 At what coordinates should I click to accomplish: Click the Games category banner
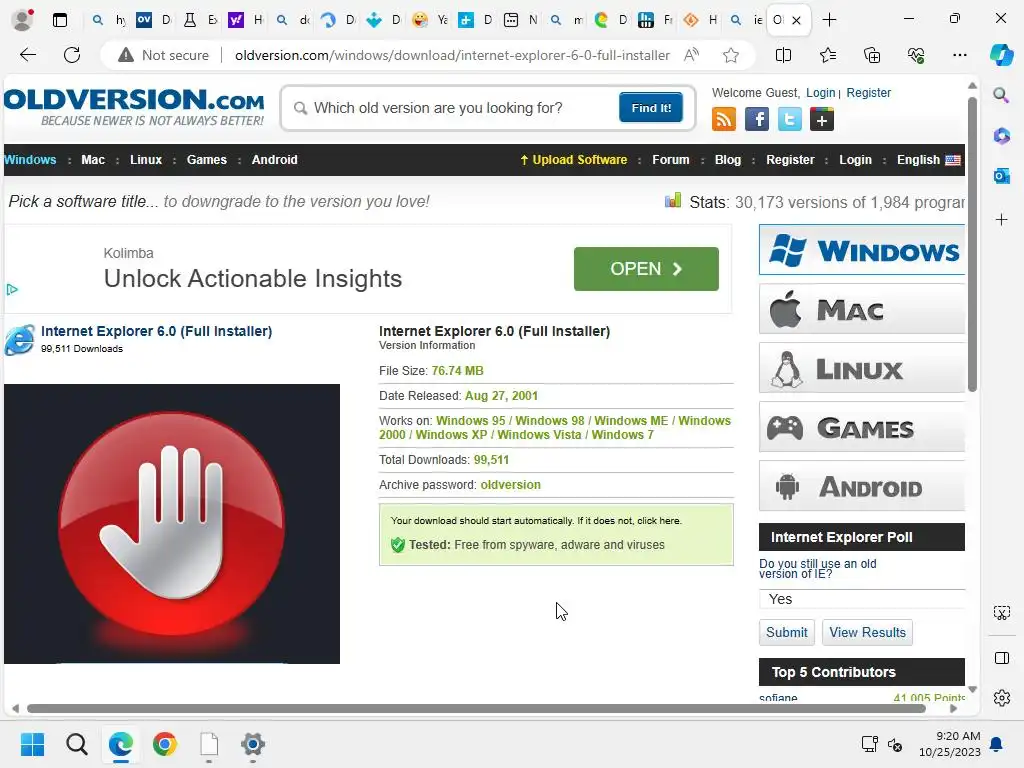861,427
